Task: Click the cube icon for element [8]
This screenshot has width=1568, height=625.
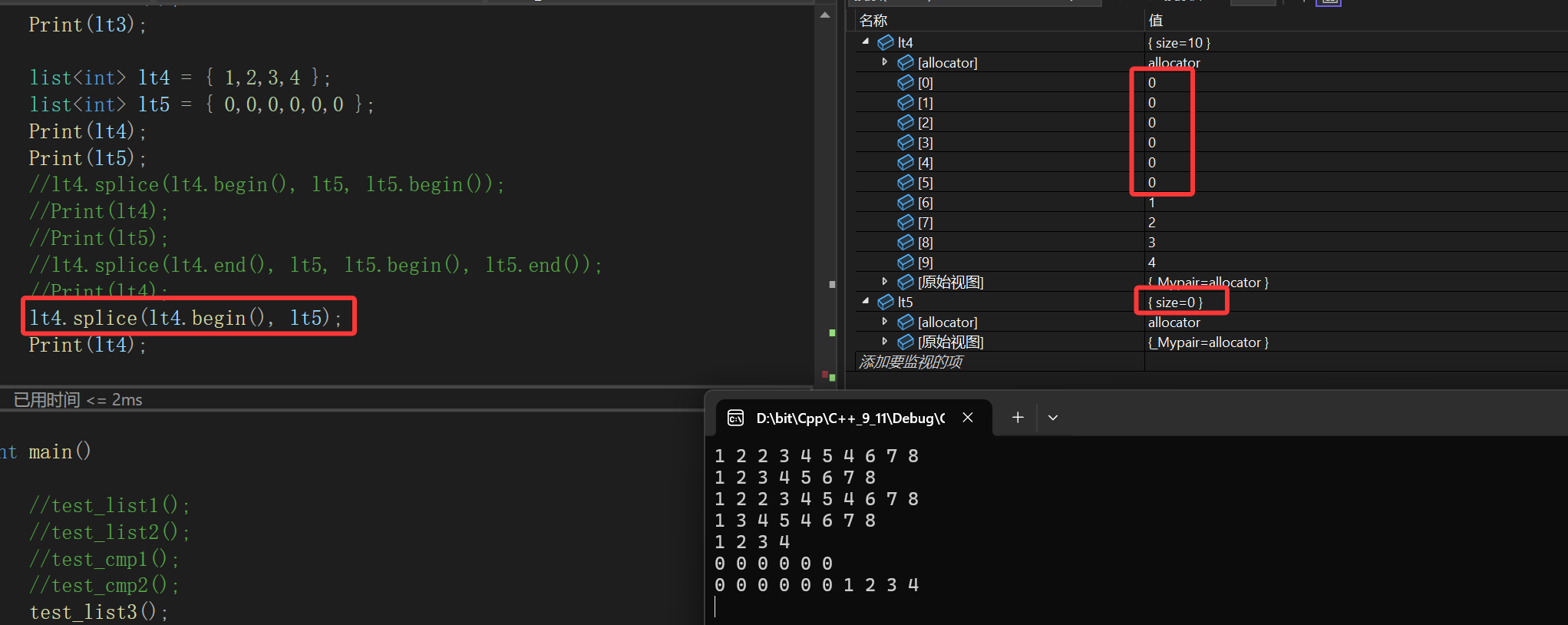Action: pyautogui.click(x=906, y=242)
